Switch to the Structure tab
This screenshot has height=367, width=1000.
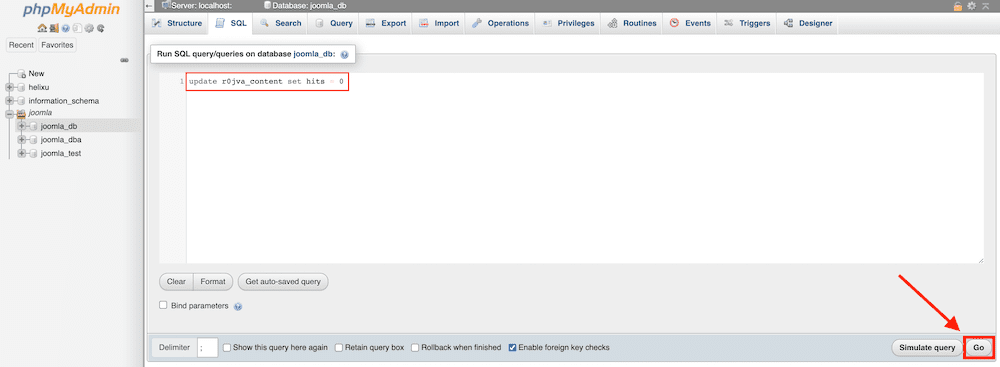tap(177, 23)
